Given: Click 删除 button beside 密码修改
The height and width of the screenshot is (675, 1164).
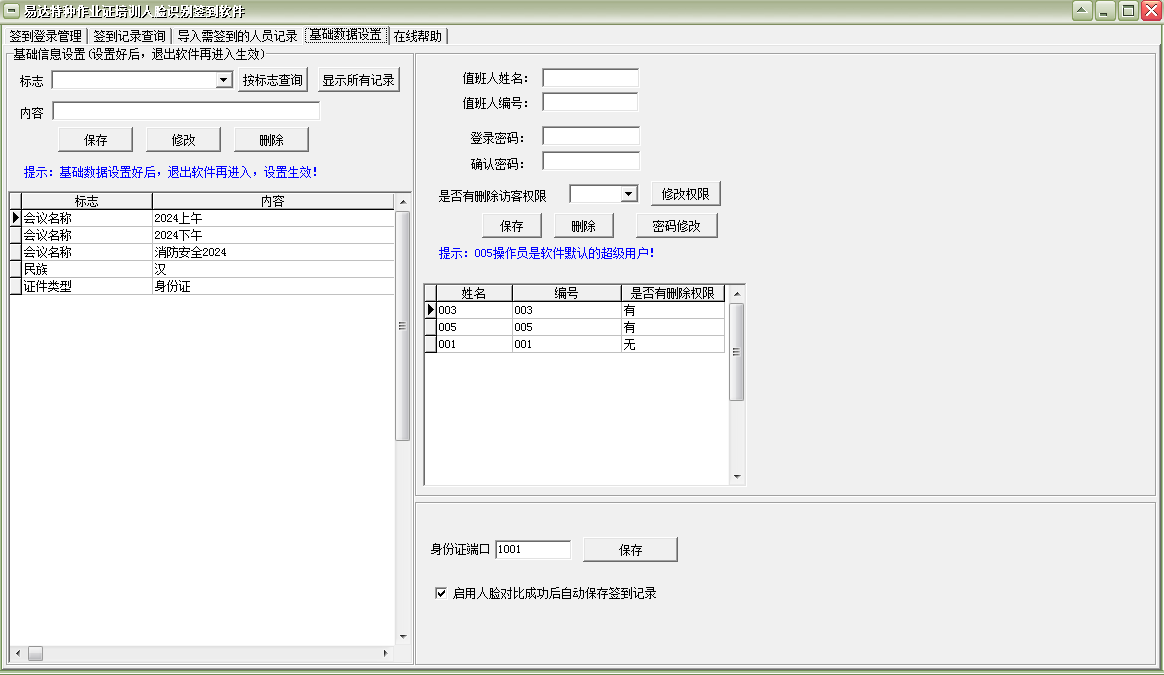Looking at the screenshot, I should coord(583,226).
